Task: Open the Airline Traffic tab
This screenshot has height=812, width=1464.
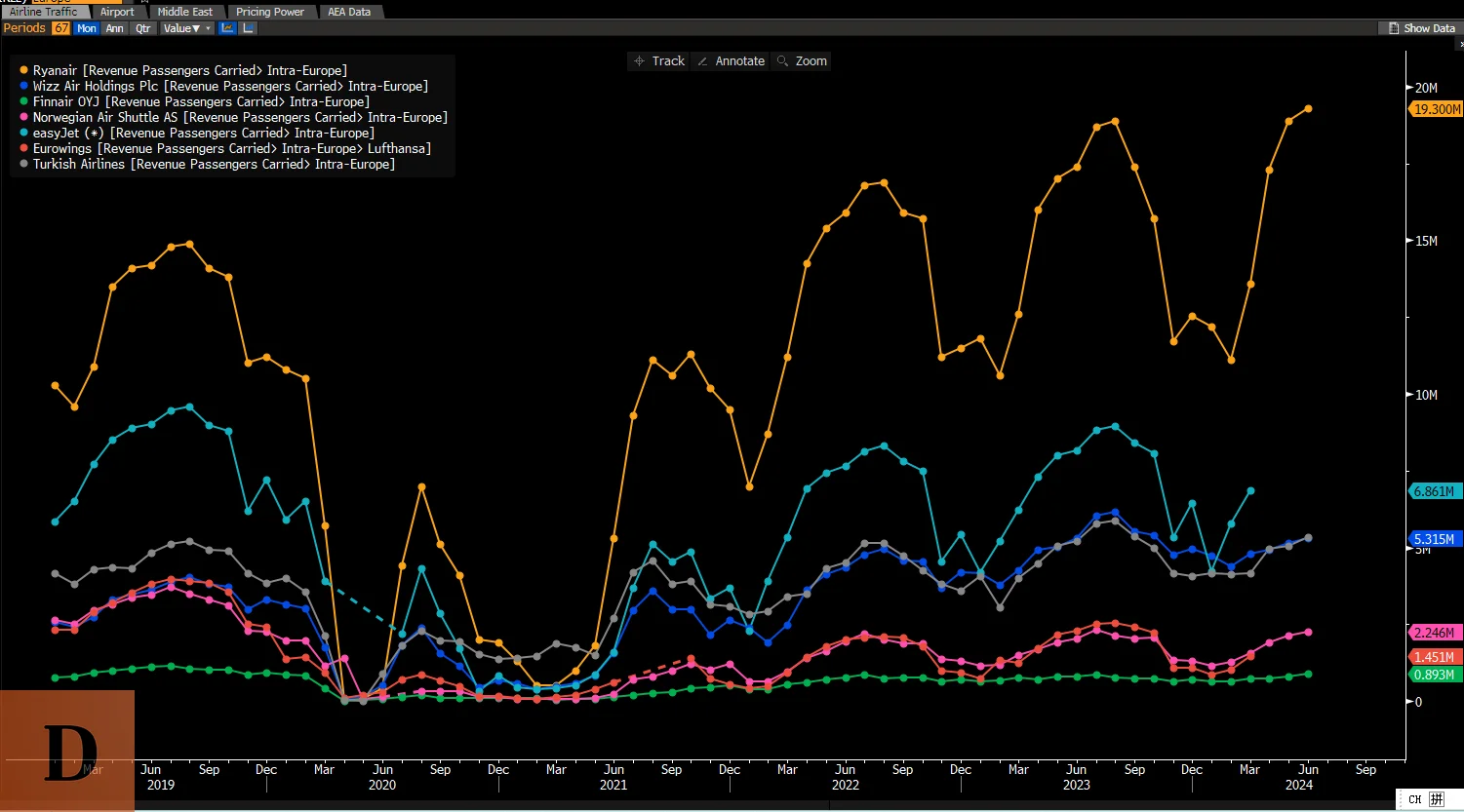Action: point(44,12)
